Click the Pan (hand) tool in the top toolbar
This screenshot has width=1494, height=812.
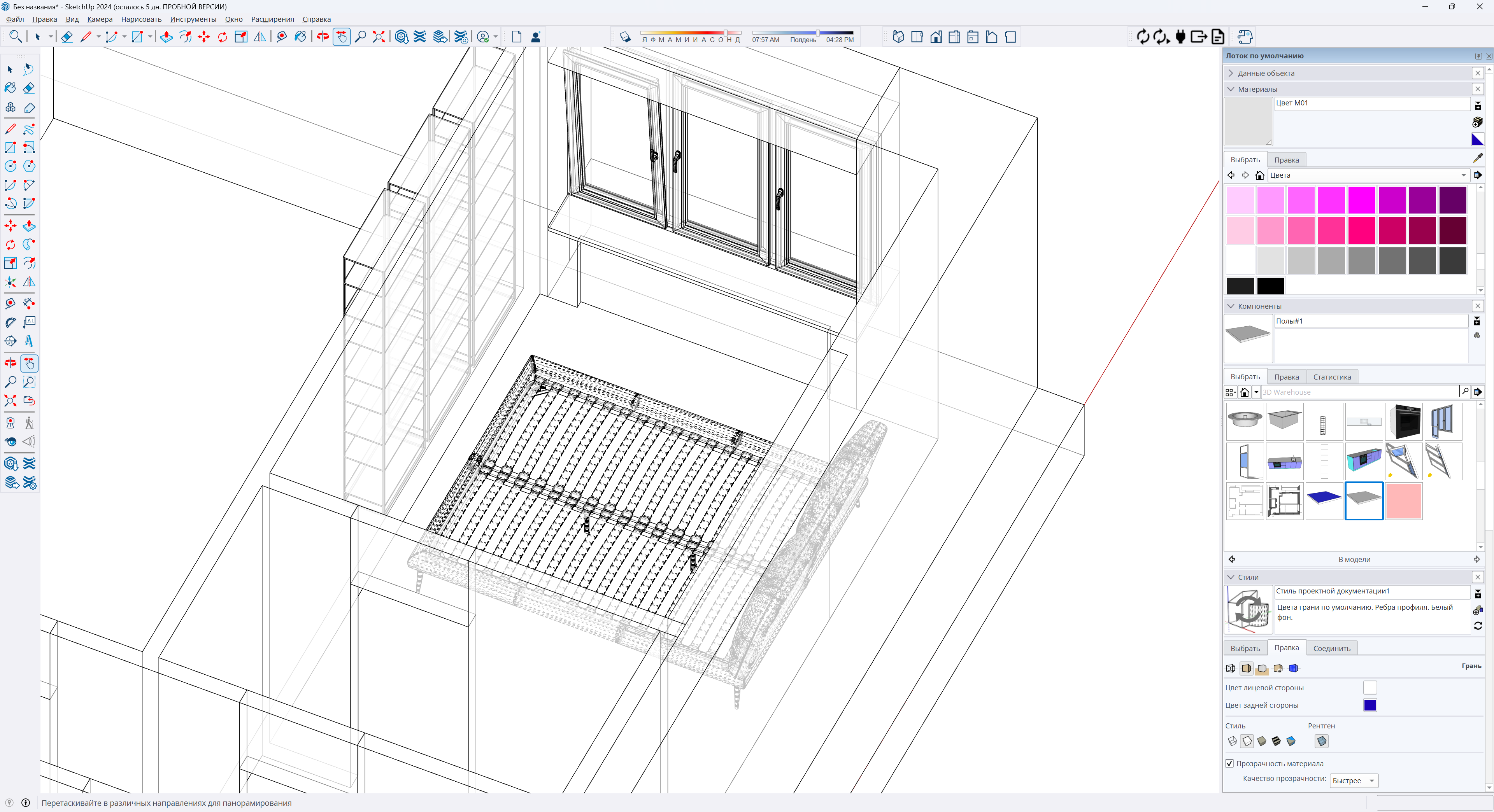pyautogui.click(x=342, y=37)
